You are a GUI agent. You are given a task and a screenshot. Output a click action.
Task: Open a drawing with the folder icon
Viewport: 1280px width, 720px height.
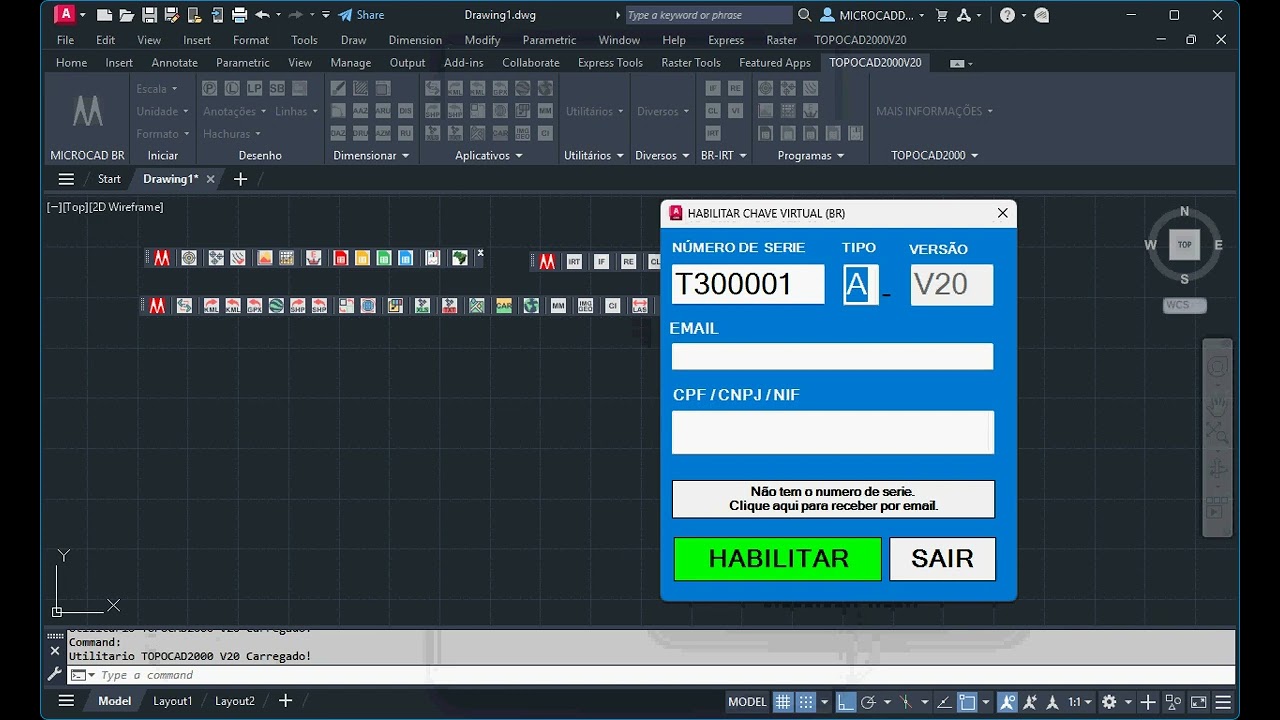tap(126, 15)
